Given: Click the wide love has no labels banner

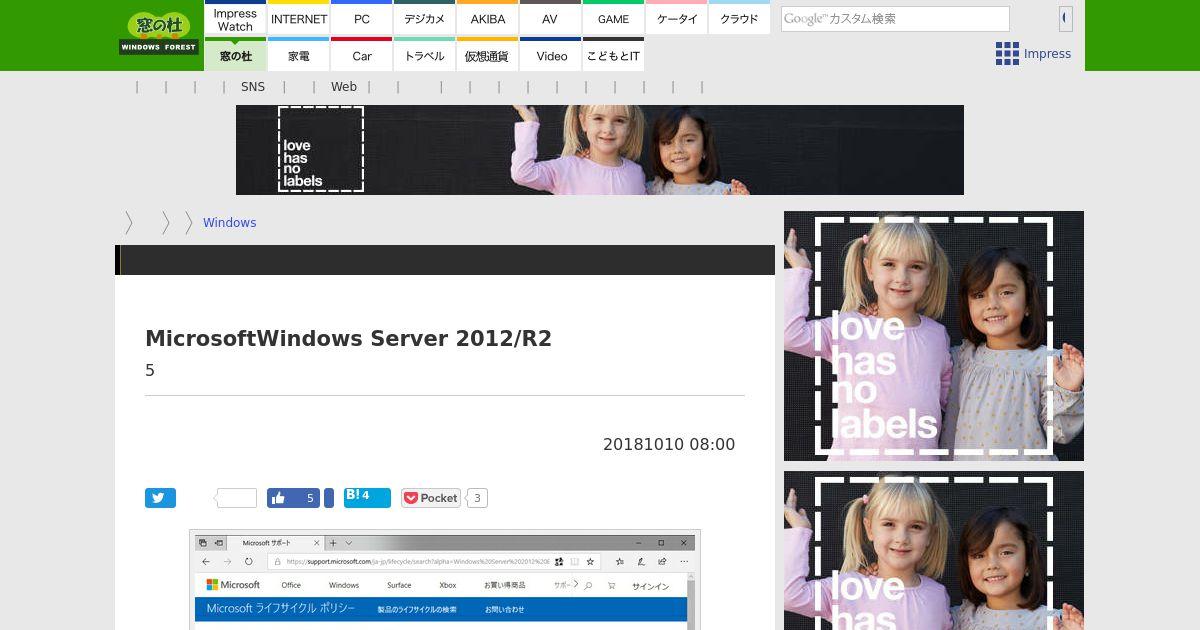Looking at the screenshot, I should click(600, 150).
